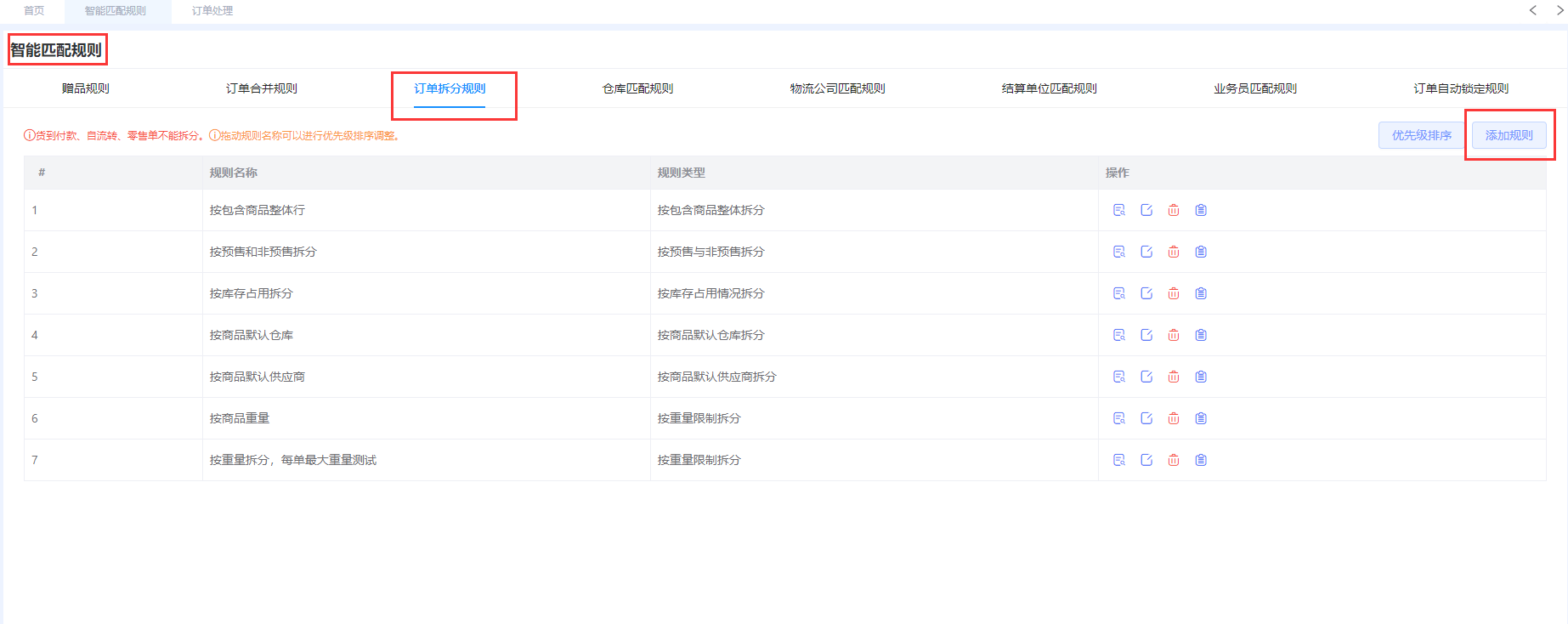Click rule type 按包含商品整体拆分

(x=711, y=210)
